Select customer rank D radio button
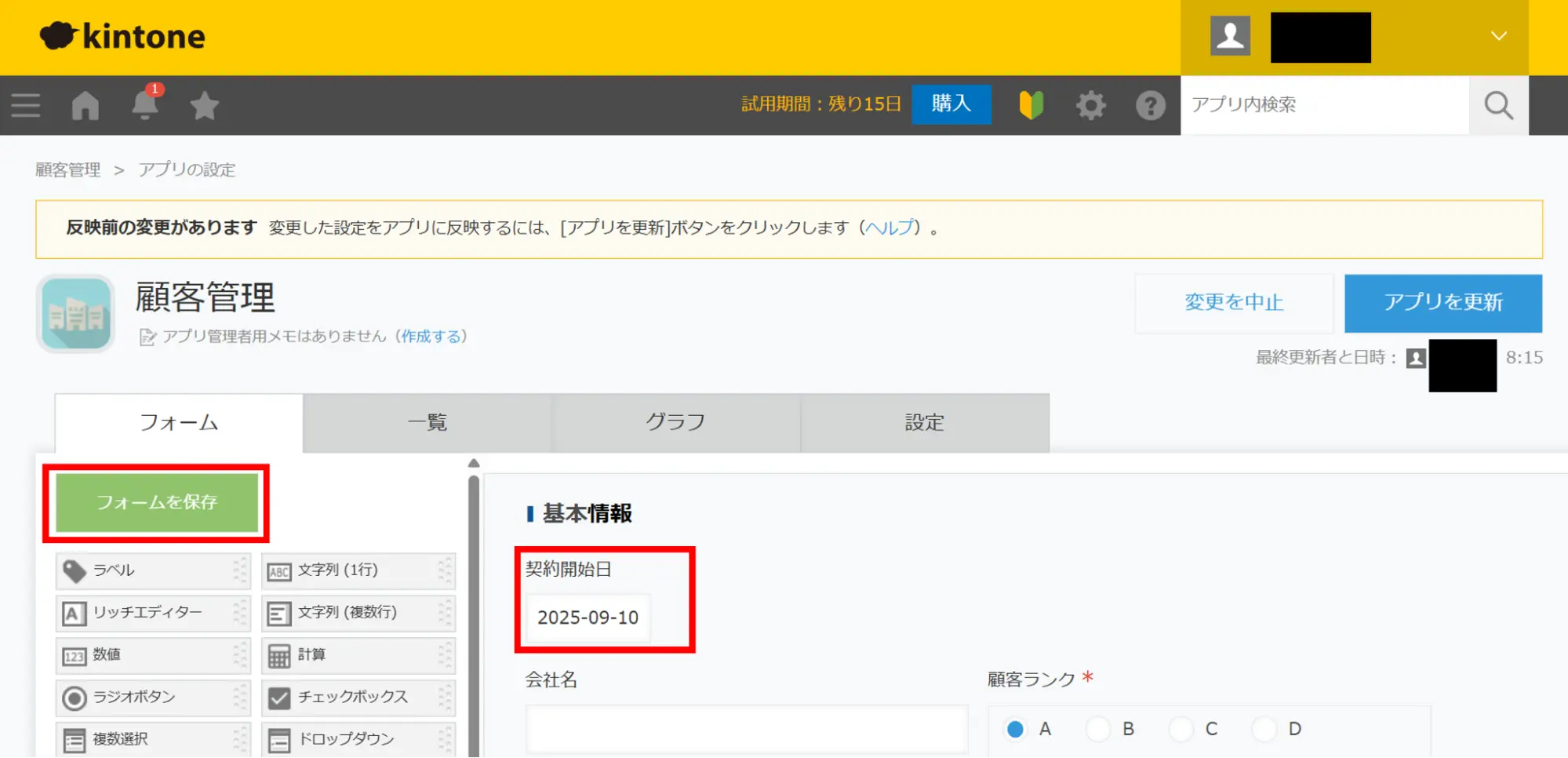The width and height of the screenshot is (1568, 758). (x=1264, y=729)
